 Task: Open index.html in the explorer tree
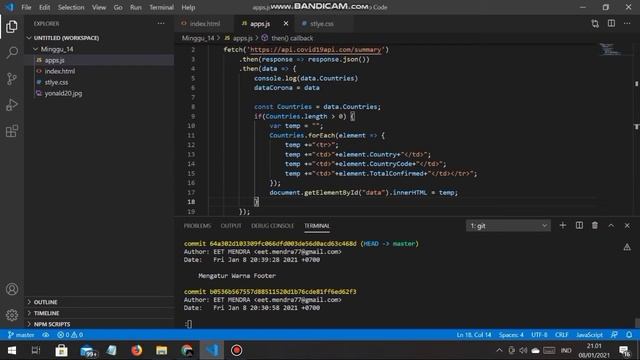point(60,71)
